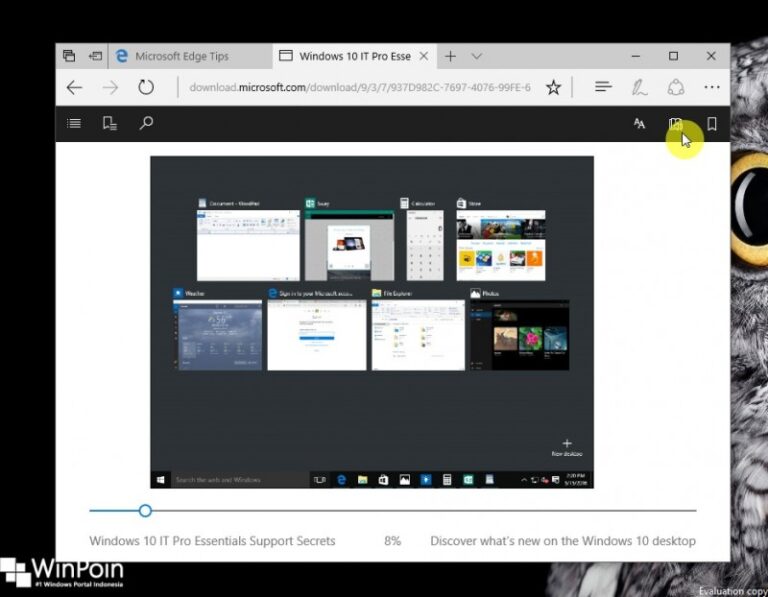Open the bookmarks list in reader toolbar

coord(110,124)
